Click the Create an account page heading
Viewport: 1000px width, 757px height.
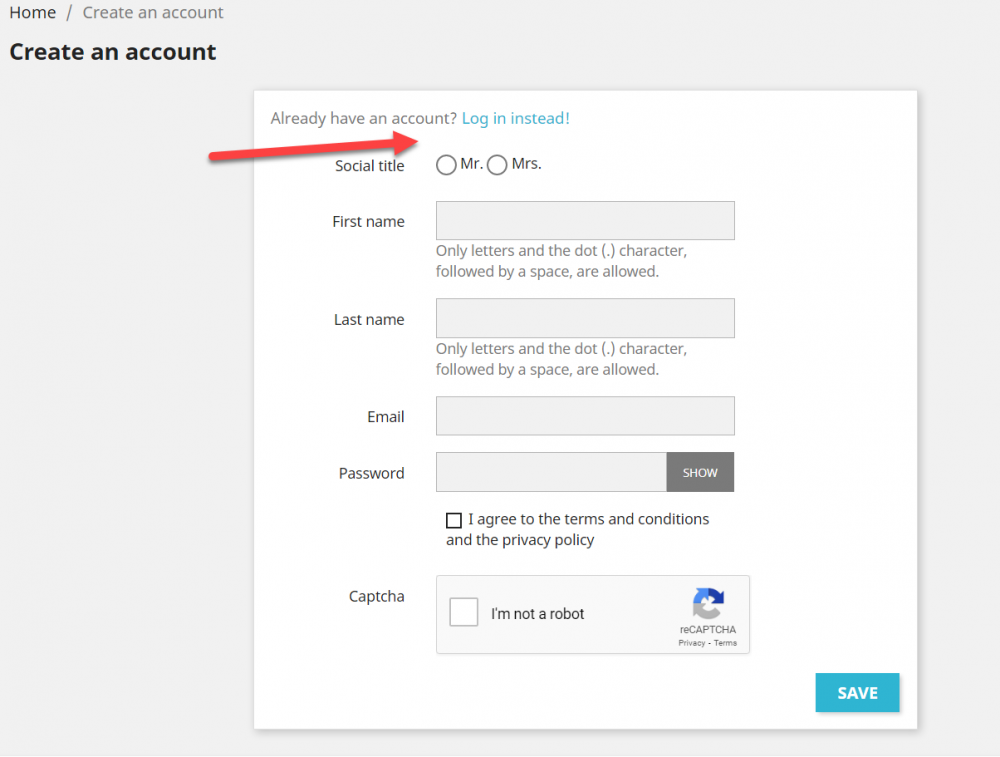coord(112,51)
